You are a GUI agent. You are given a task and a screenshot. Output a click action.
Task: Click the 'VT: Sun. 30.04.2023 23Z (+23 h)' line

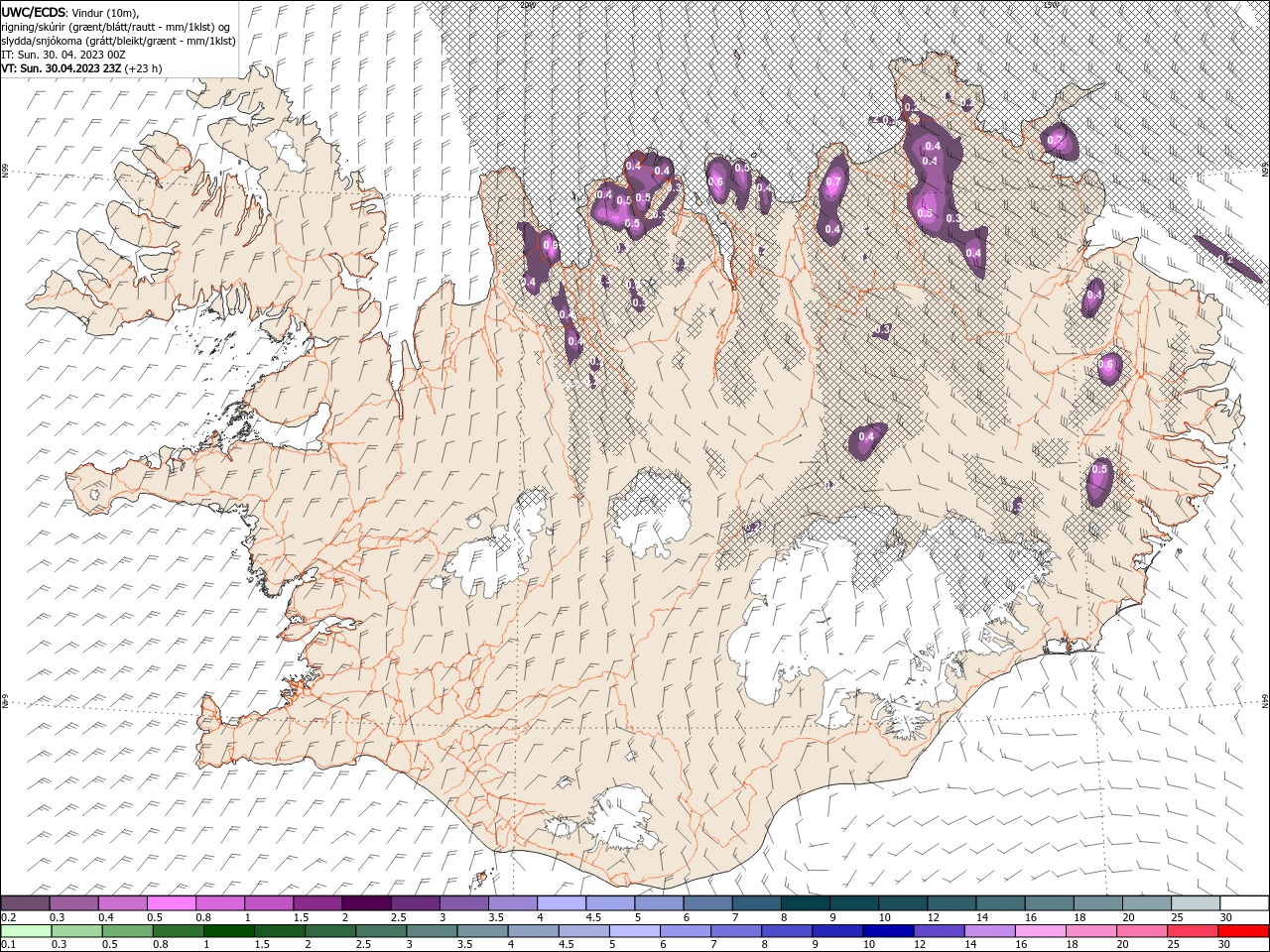pos(81,68)
